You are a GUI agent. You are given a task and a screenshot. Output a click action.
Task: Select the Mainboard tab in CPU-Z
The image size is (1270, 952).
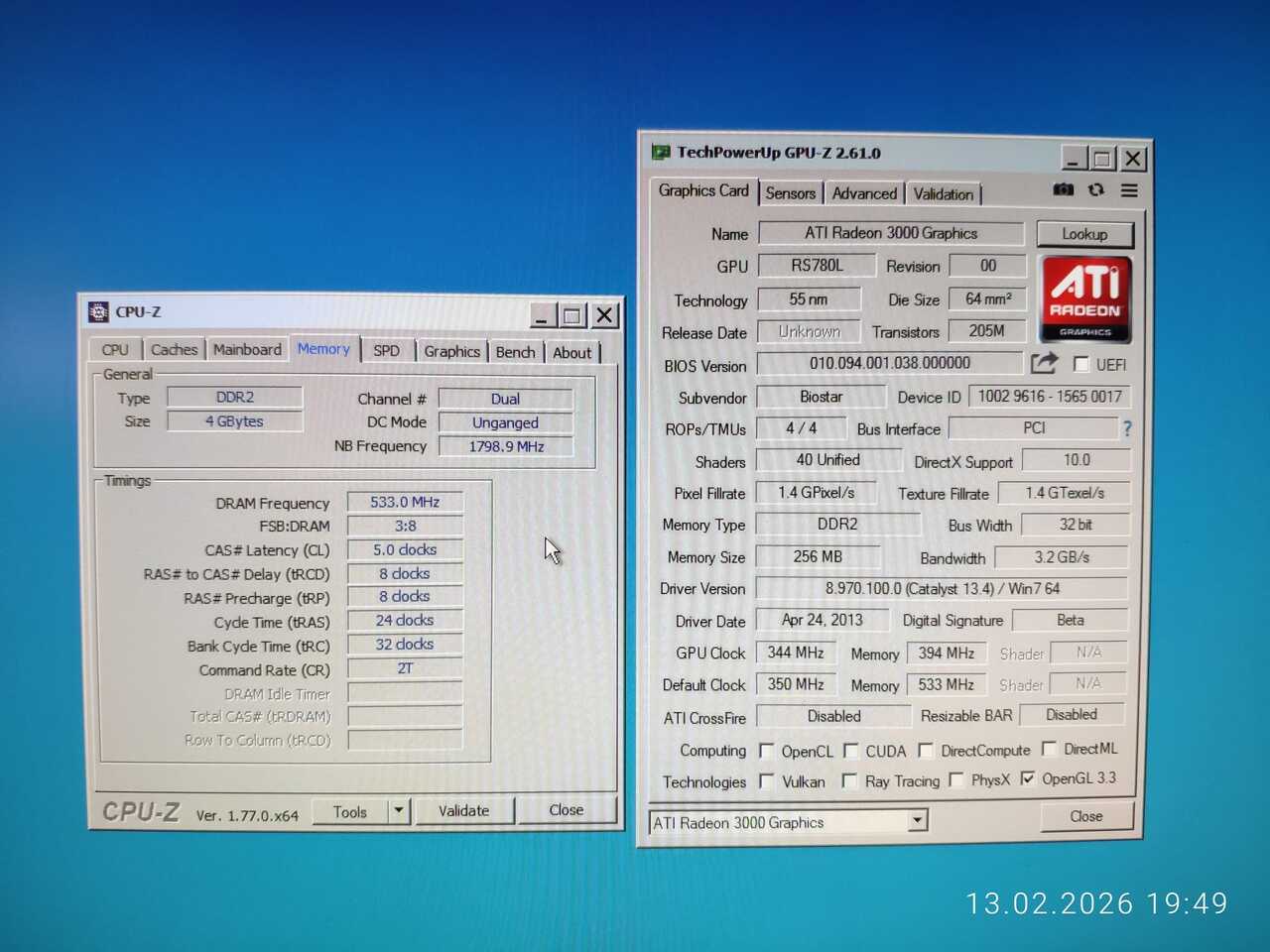coord(247,349)
